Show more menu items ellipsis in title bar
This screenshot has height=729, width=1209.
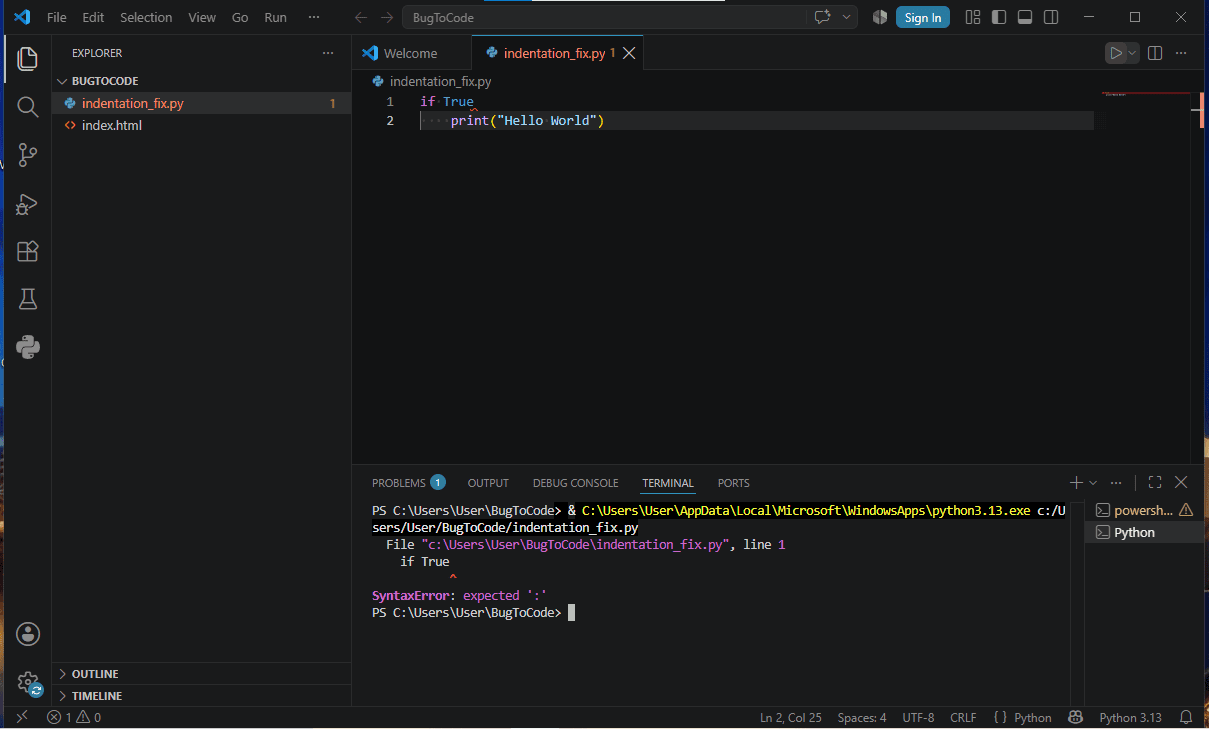click(x=315, y=17)
